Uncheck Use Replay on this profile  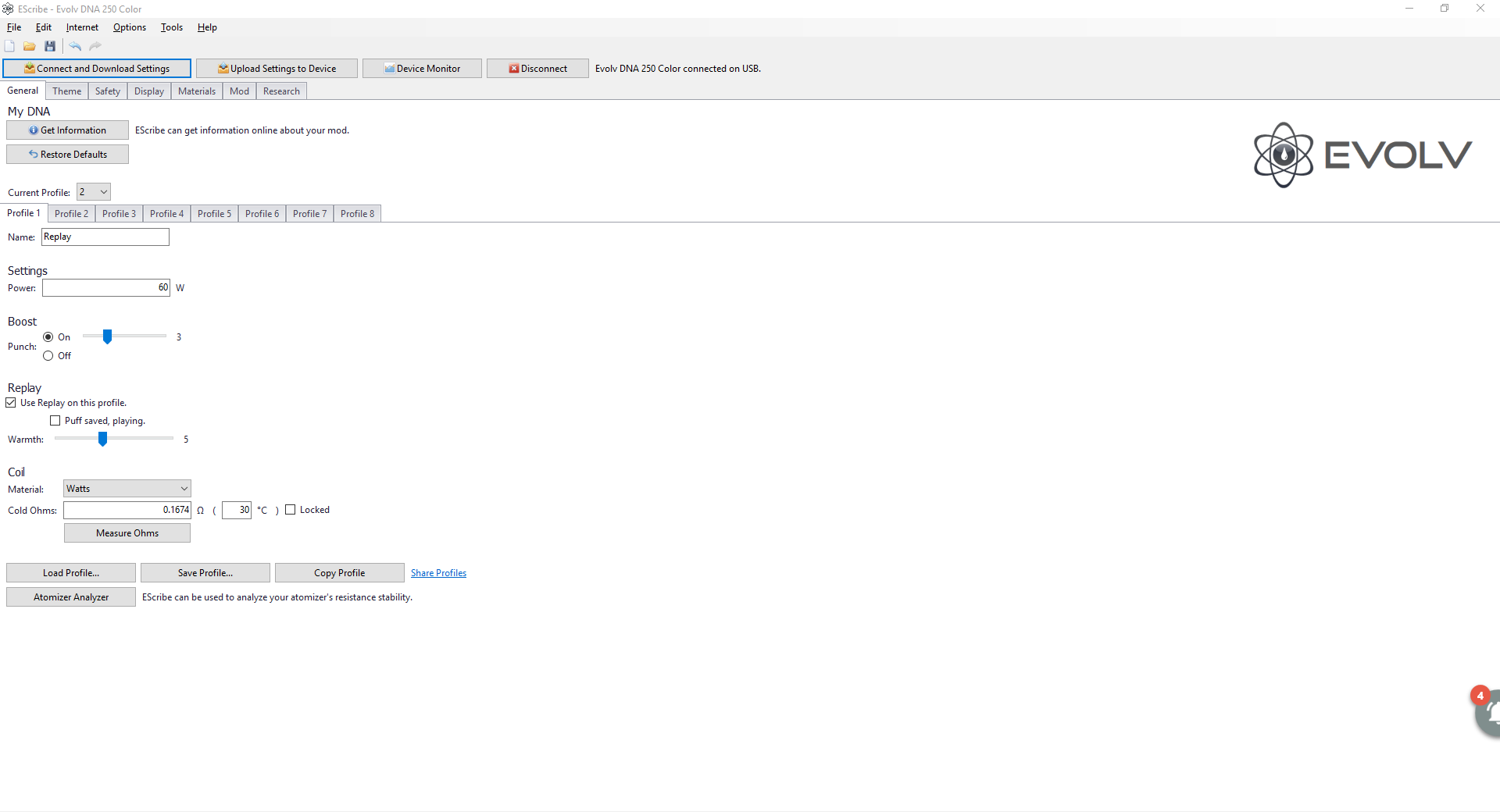pos(11,403)
